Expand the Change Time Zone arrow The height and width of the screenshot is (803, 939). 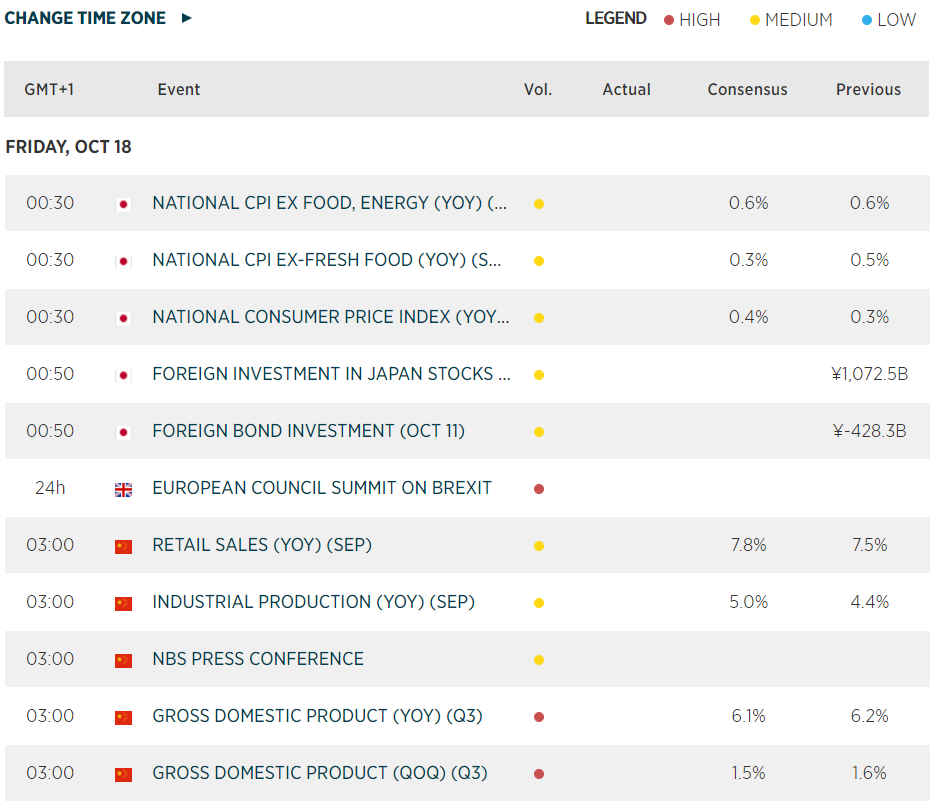(187, 18)
